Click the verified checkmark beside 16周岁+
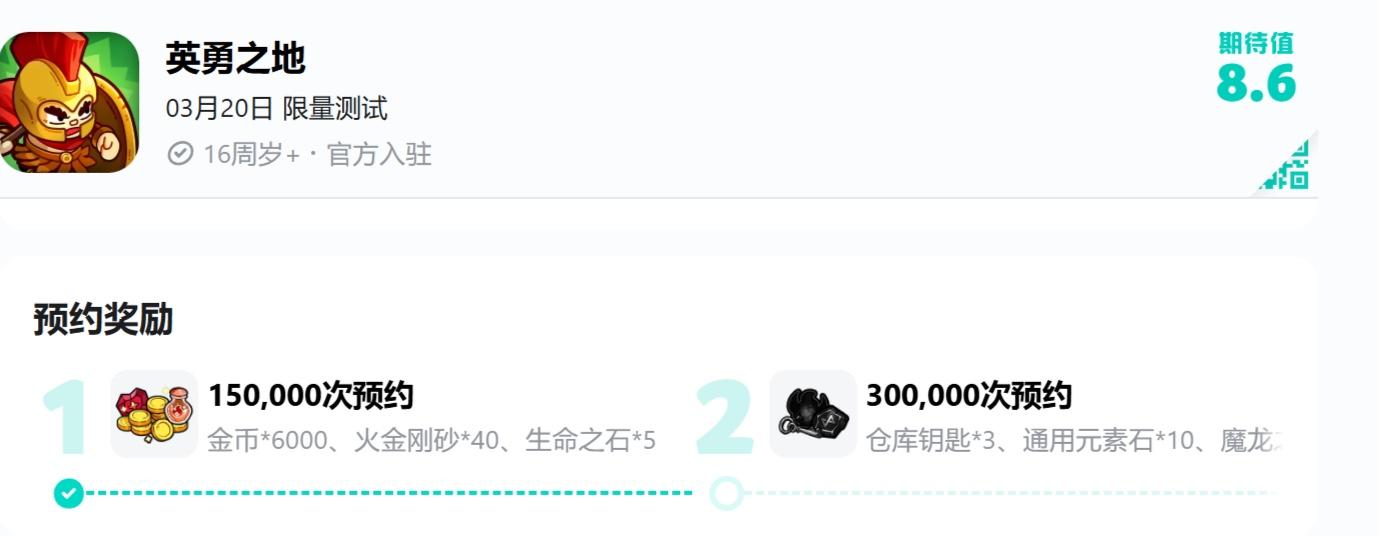The image size is (1379, 536). click(x=180, y=154)
